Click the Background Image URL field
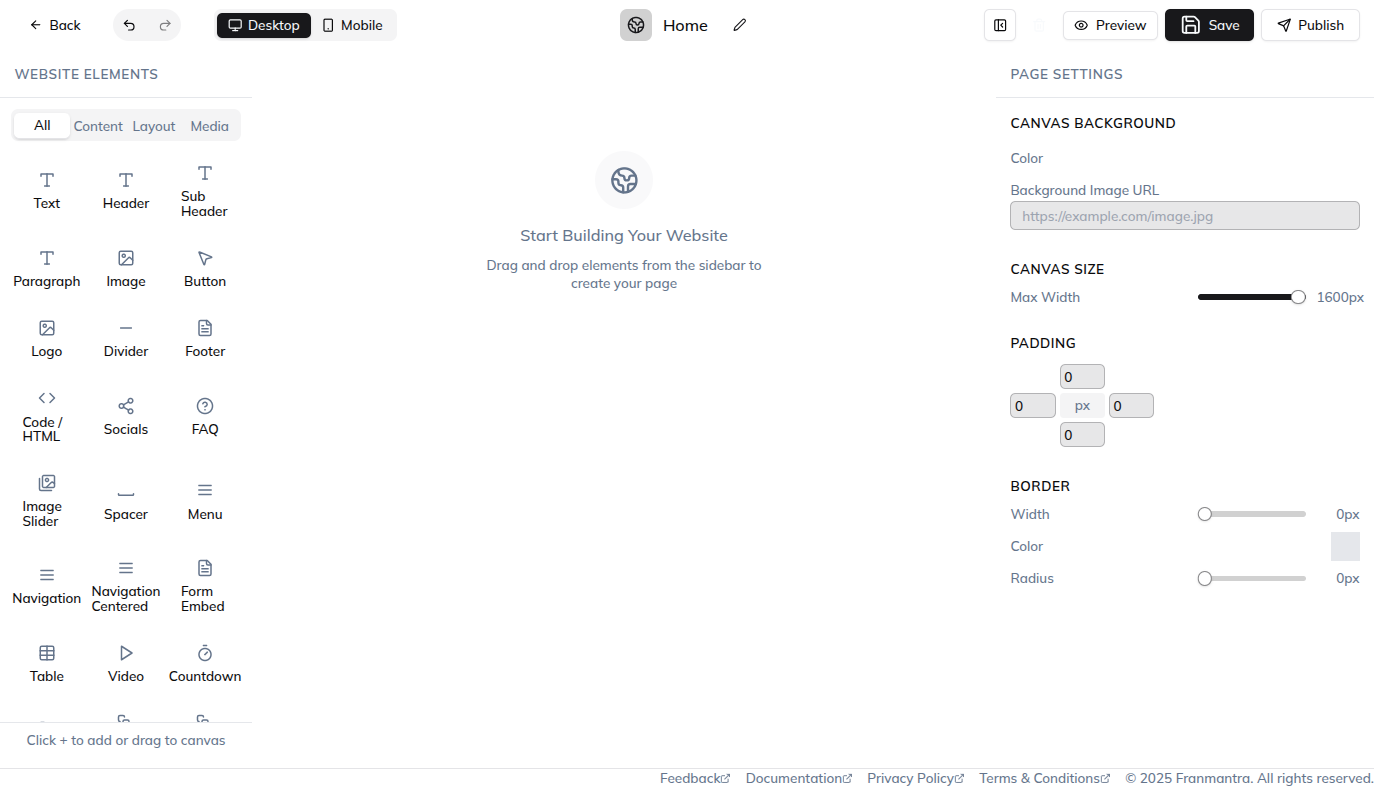The height and width of the screenshot is (787, 1374). (1185, 216)
